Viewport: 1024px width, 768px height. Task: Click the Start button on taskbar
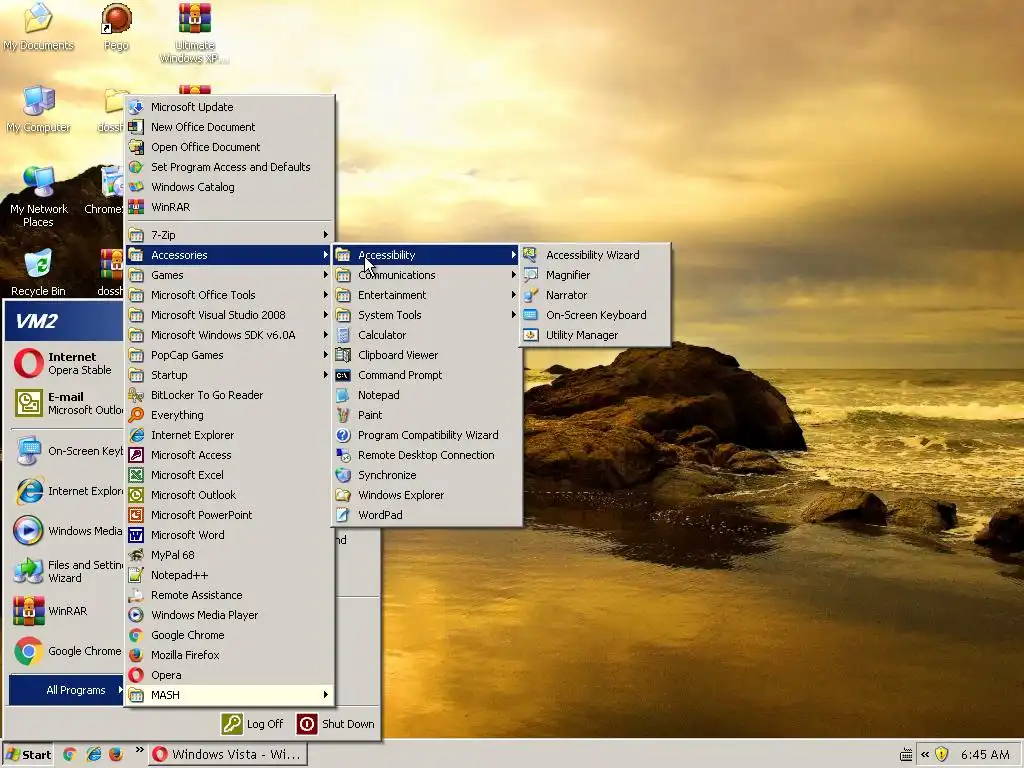tap(27, 754)
